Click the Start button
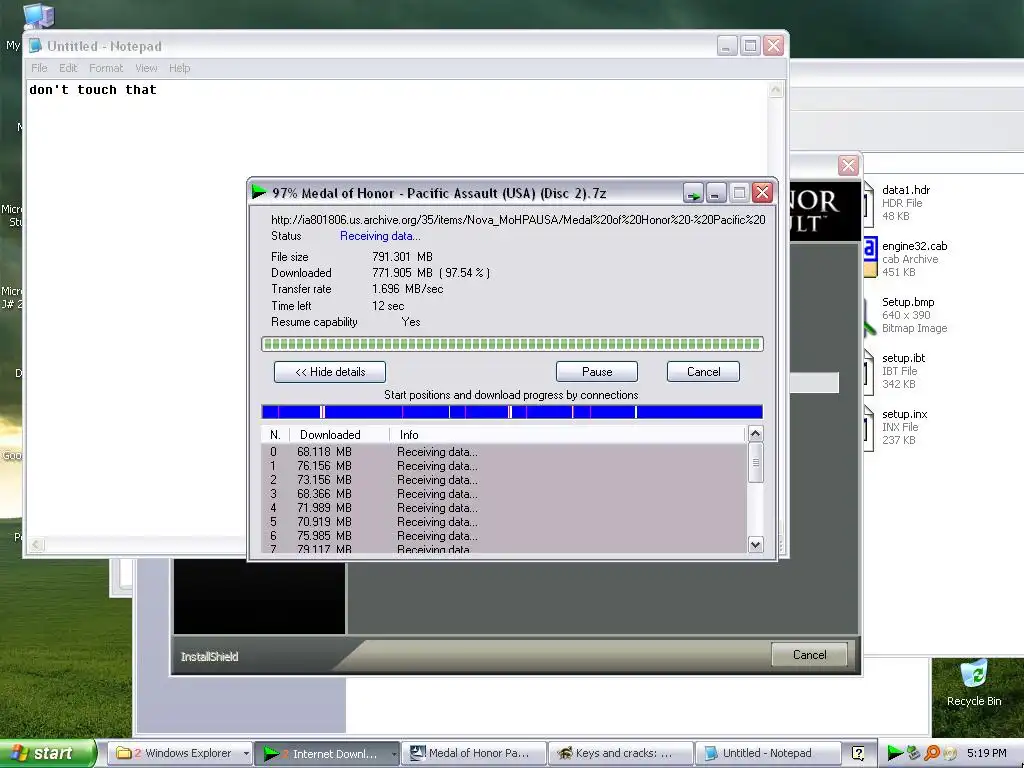Viewport: 1024px width, 768px height. click(x=47, y=753)
